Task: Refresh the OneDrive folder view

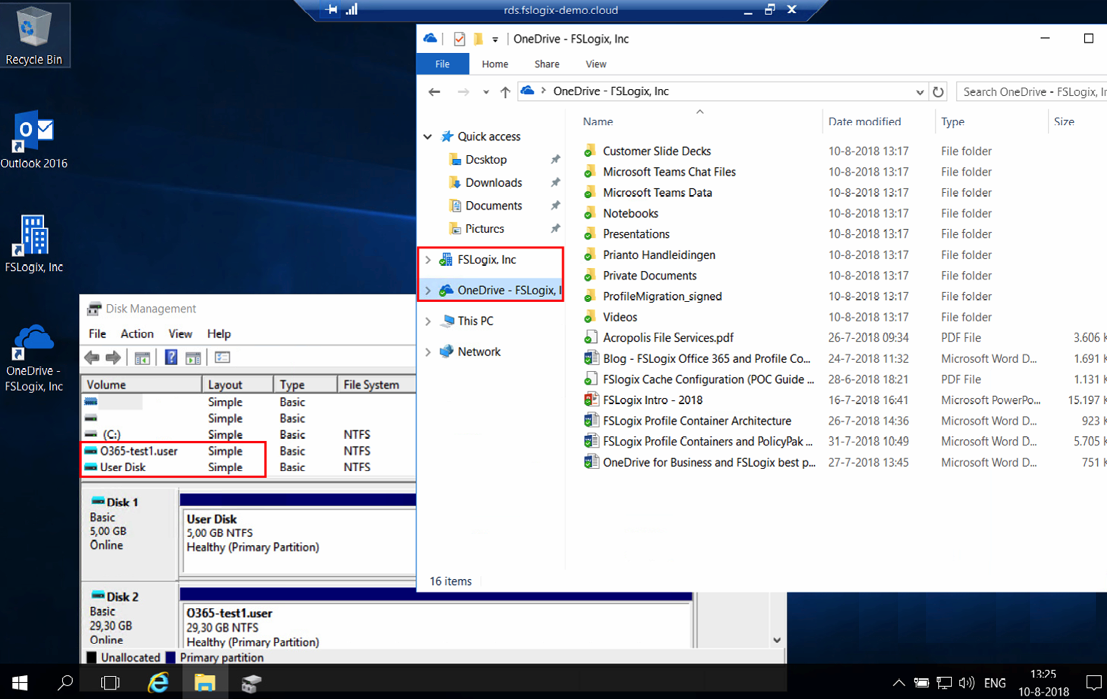Action: tap(938, 92)
